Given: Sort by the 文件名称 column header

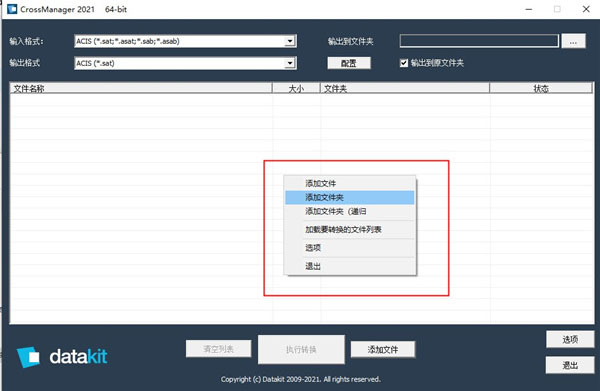Looking at the screenshot, I should 141,89.
